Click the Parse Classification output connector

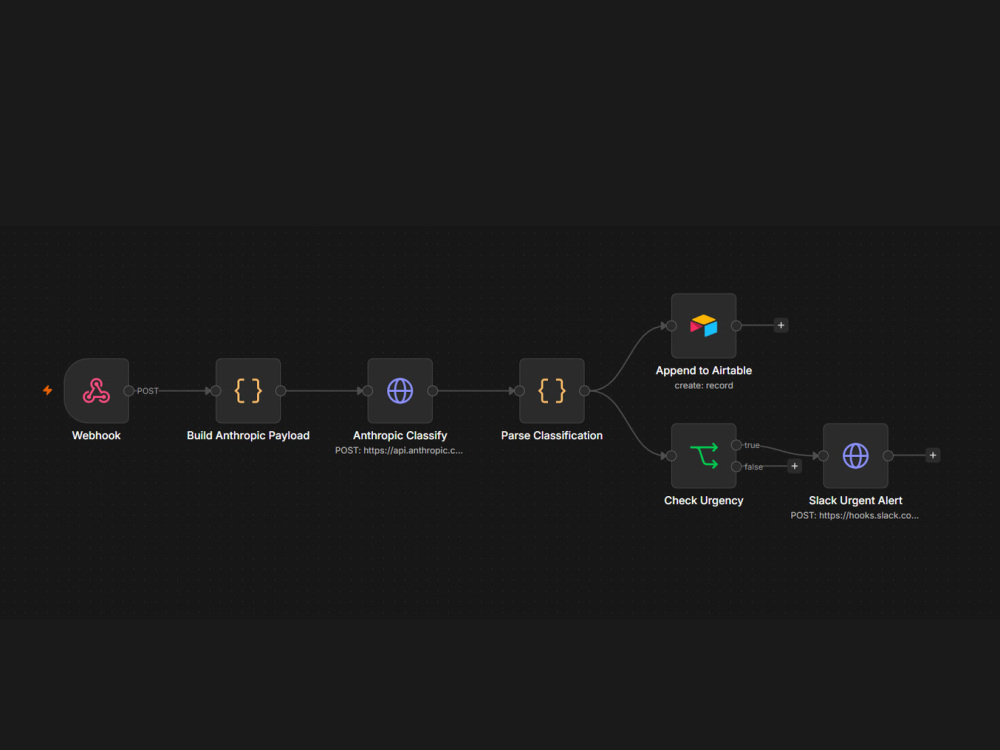click(584, 390)
